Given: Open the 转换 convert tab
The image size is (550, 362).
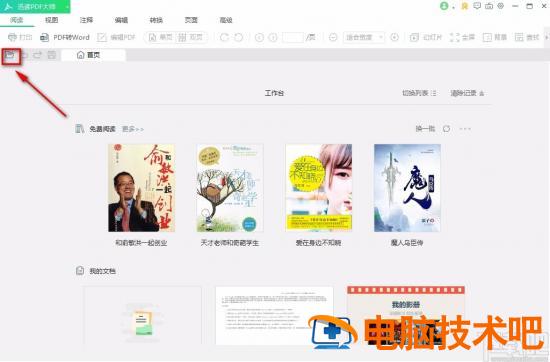Looking at the screenshot, I should tap(156, 20).
